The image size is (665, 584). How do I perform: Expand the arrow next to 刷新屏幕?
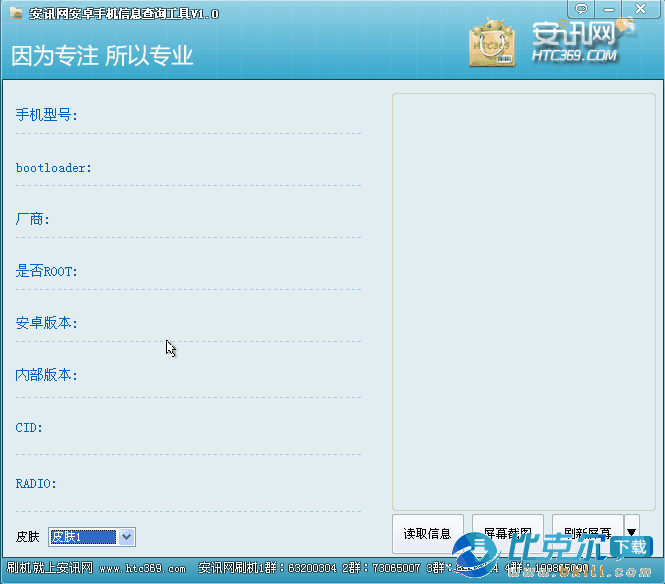[631, 533]
